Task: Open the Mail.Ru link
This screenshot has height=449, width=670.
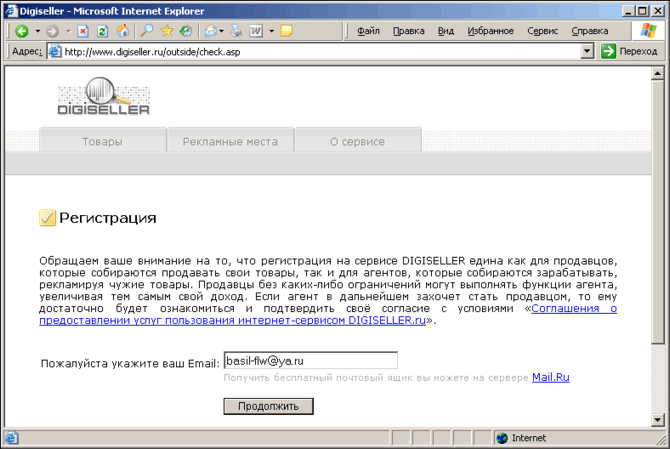Action: pos(550,377)
